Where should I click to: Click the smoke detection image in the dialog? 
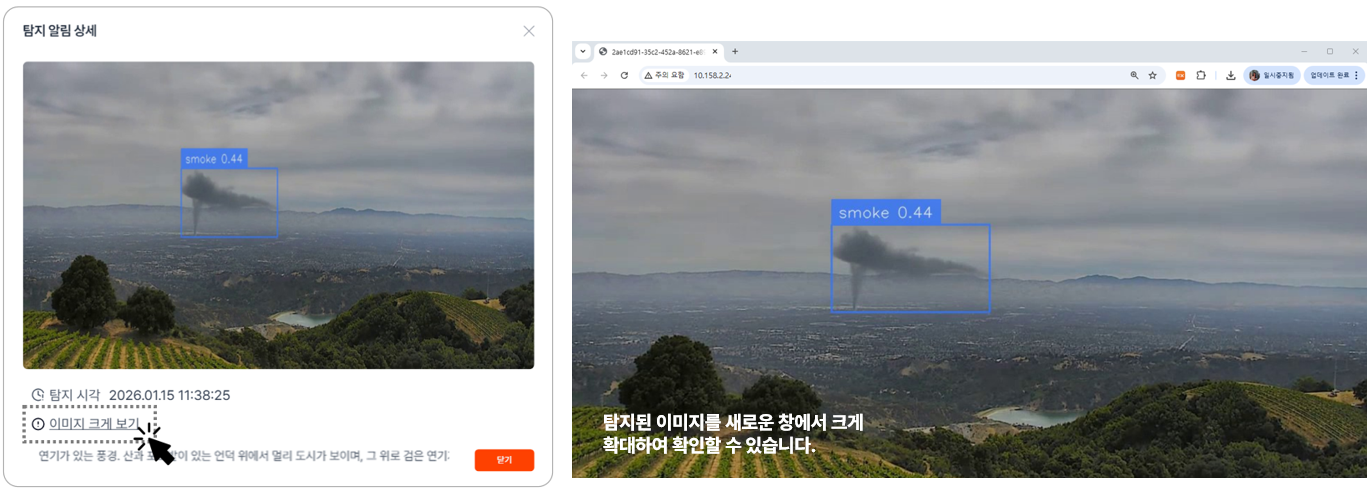click(278, 215)
